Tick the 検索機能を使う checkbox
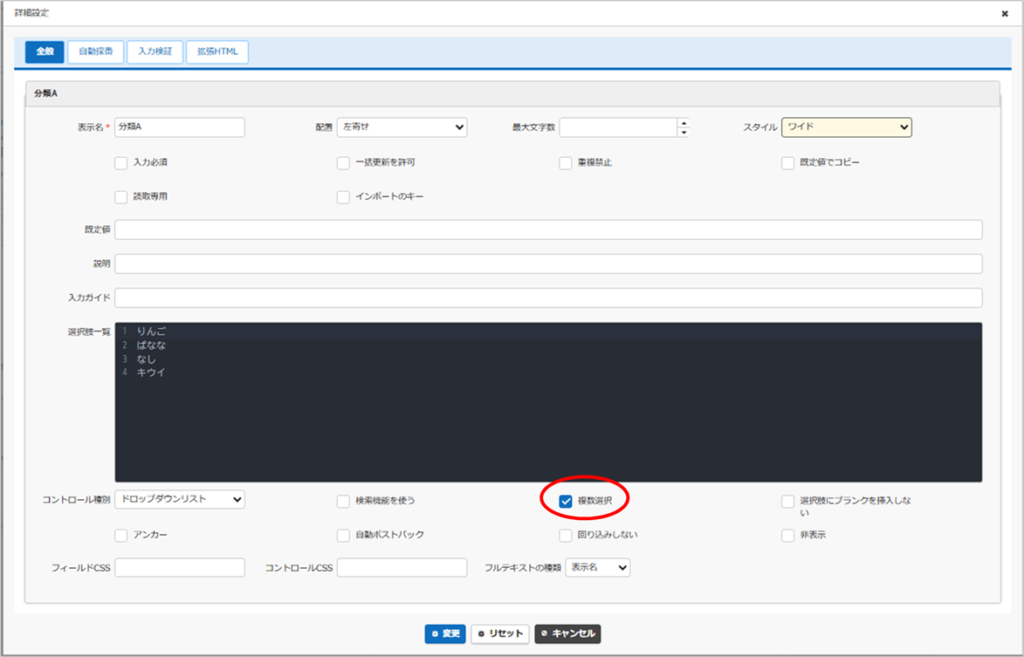Screen dimensions: 1024x657 point(343,501)
